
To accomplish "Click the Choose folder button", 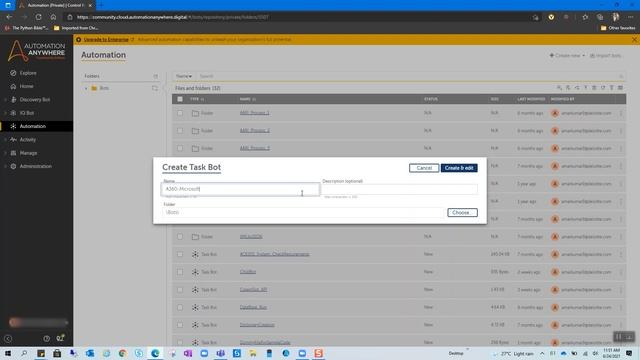I will pos(462,213).
